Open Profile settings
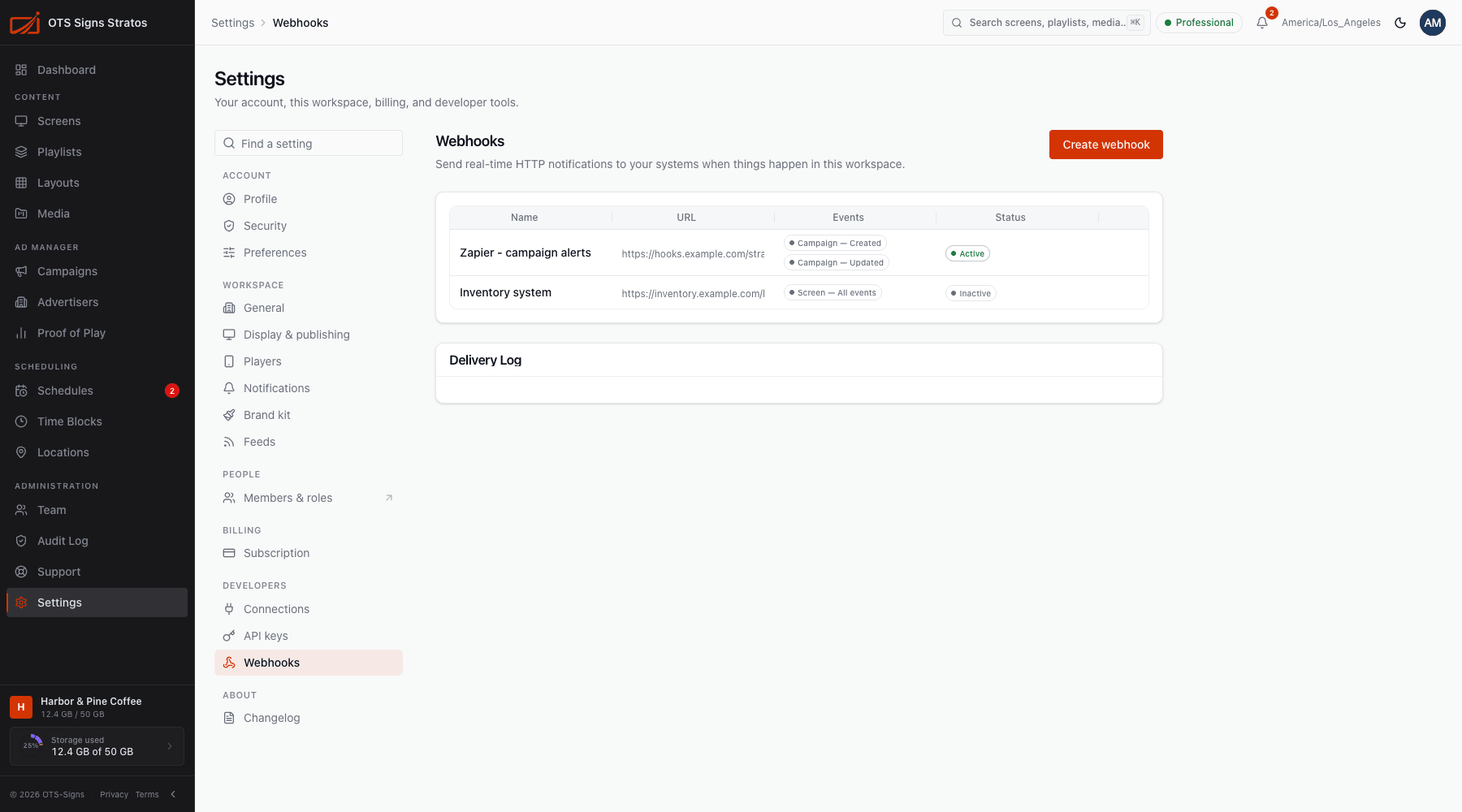The height and width of the screenshot is (812, 1462). tap(309, 199)
